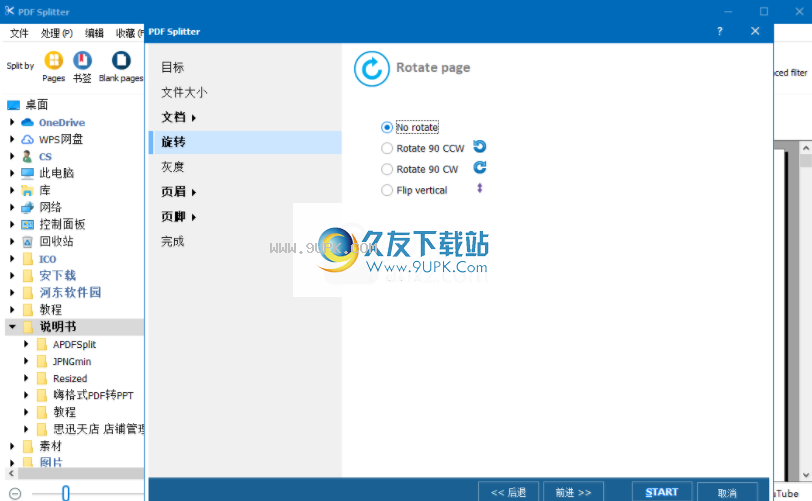
Task: Select the Rotate 90 CW radio button
Action: point(386,169)
